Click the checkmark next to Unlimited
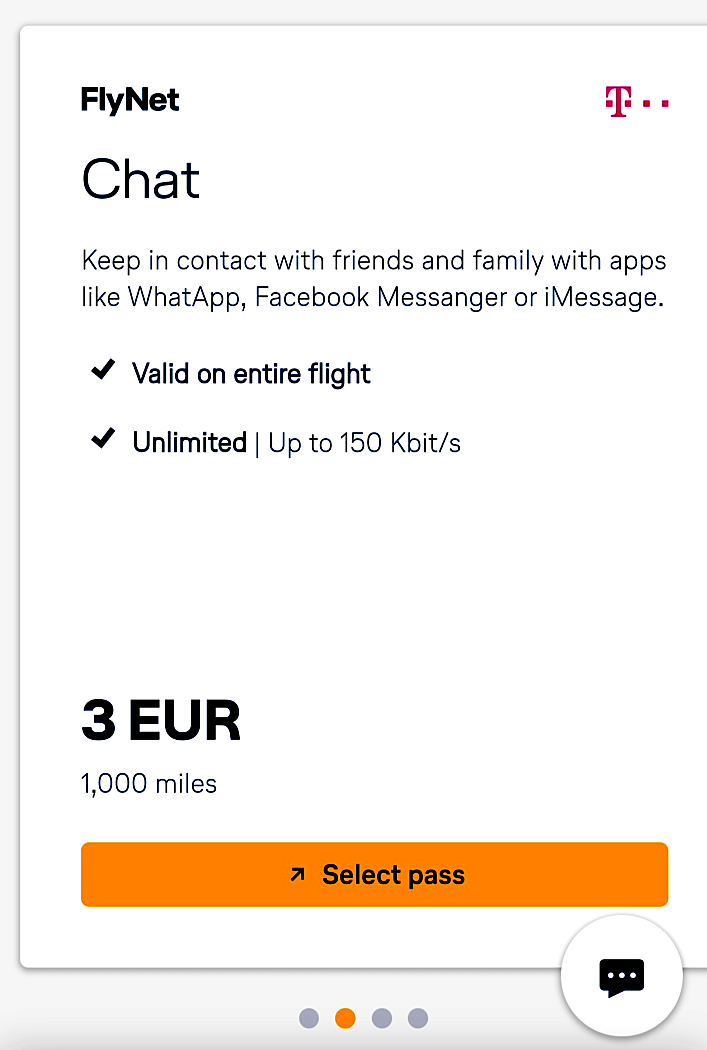707x1050 pixels. tap(102, 438)
